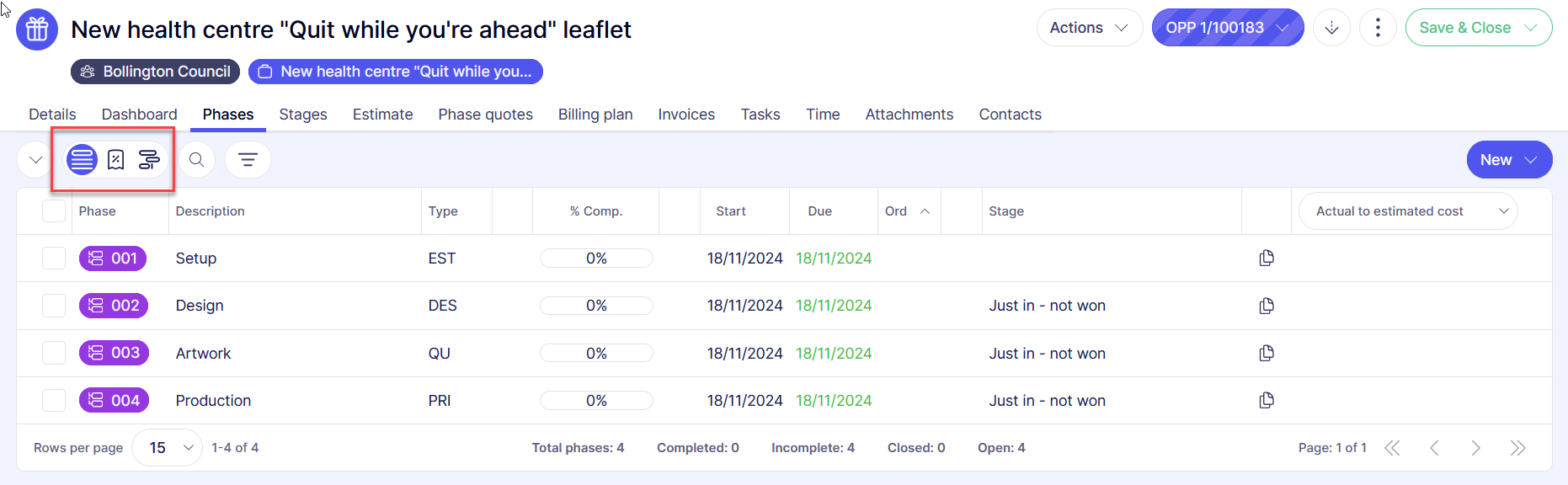Copy the Setup phase row icon
This screenshot has width=1568, height=485.
pos(1266,258)
